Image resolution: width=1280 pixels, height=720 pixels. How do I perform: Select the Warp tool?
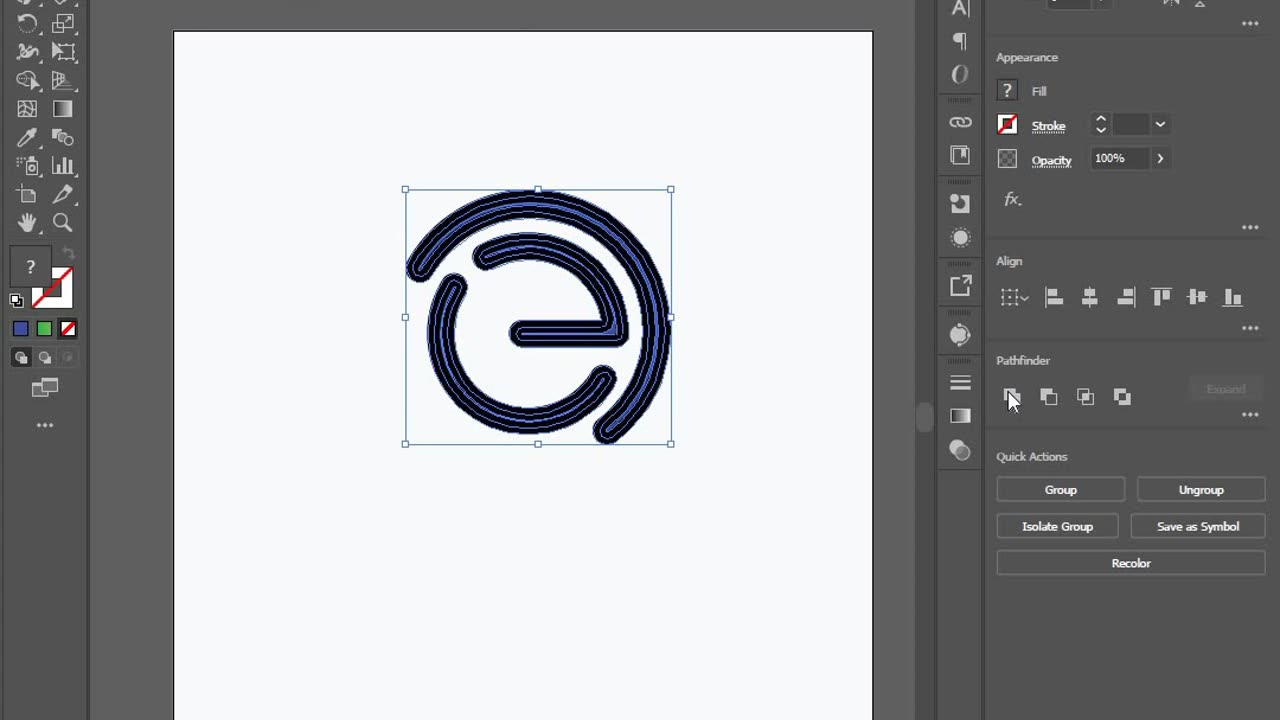[27, 52]
